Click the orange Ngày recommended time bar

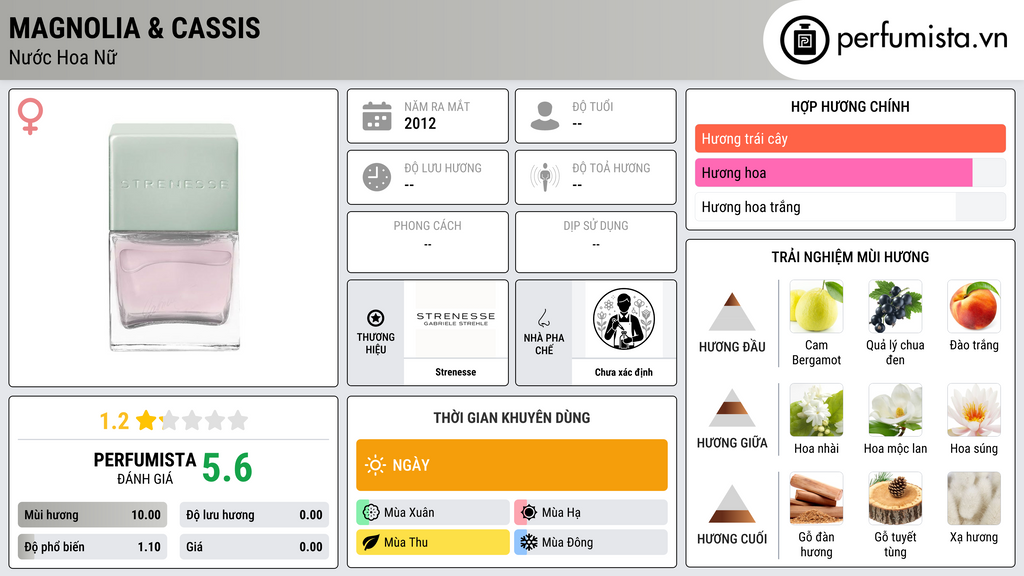click(512, 465)
